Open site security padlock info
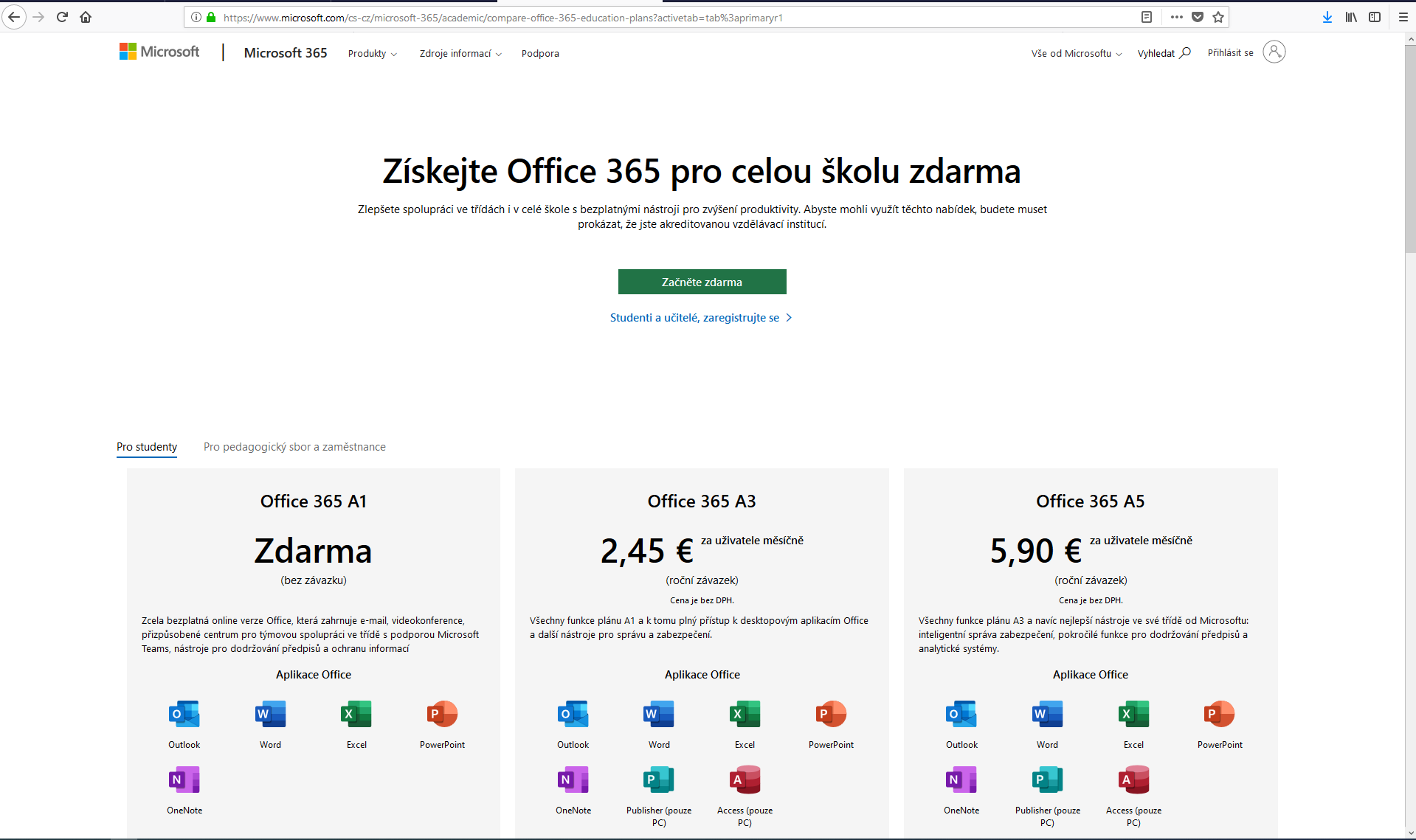 (x=211, y=17)
